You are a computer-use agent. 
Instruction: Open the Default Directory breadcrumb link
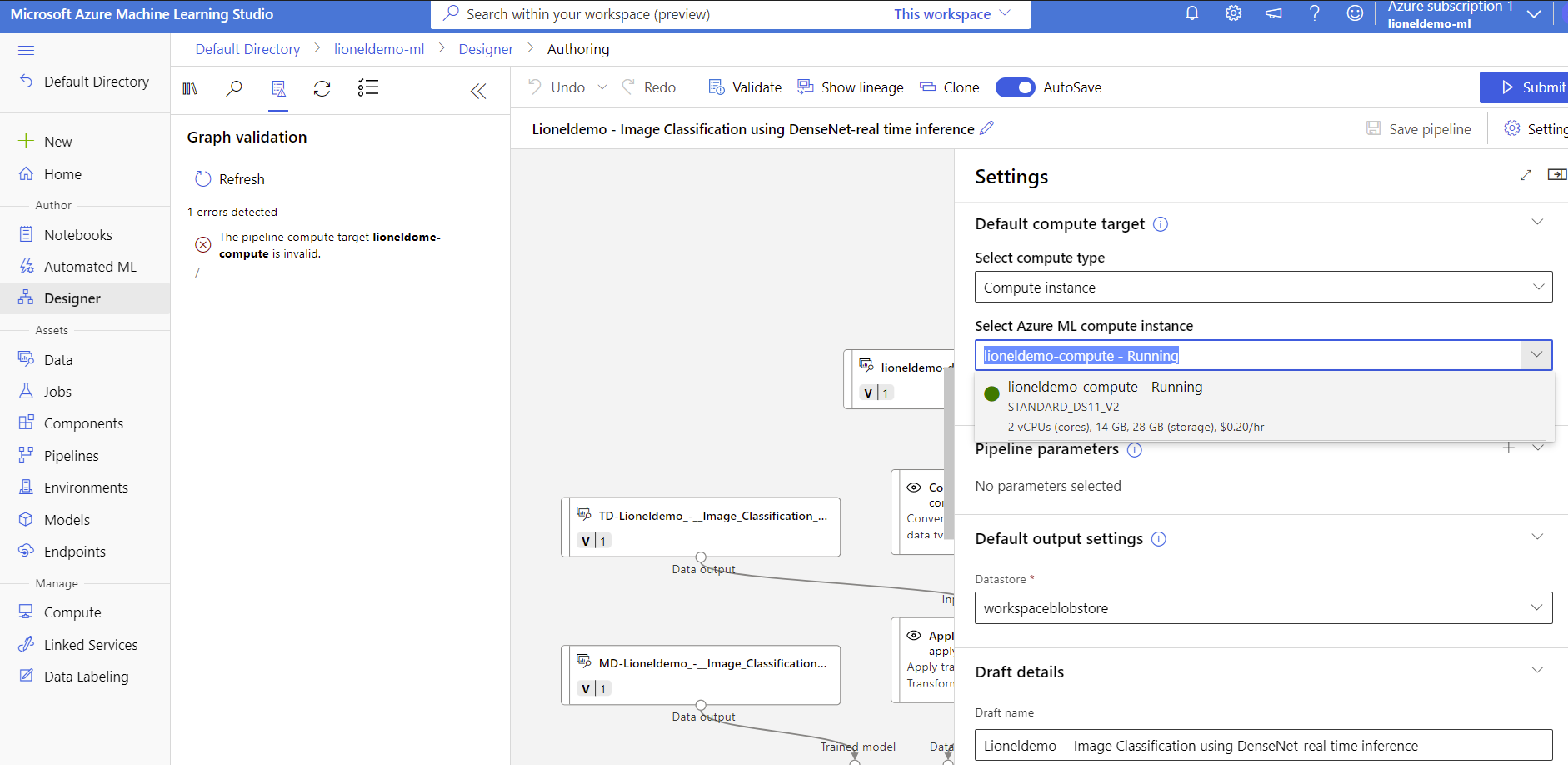(247, 49)
